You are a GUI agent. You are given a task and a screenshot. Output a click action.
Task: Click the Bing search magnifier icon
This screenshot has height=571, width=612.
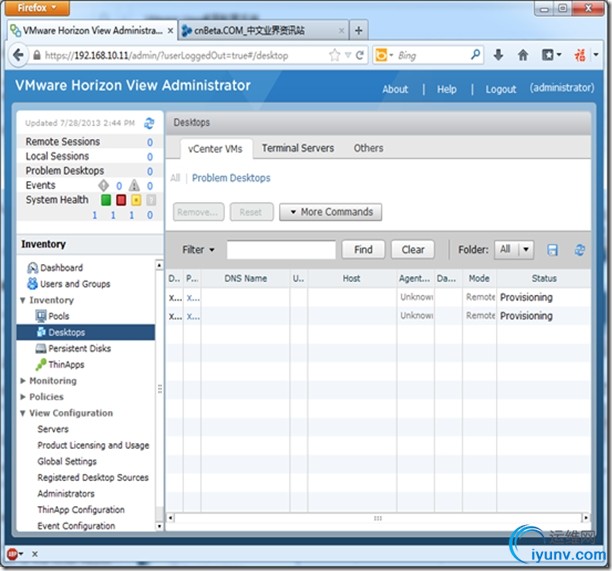475,55
